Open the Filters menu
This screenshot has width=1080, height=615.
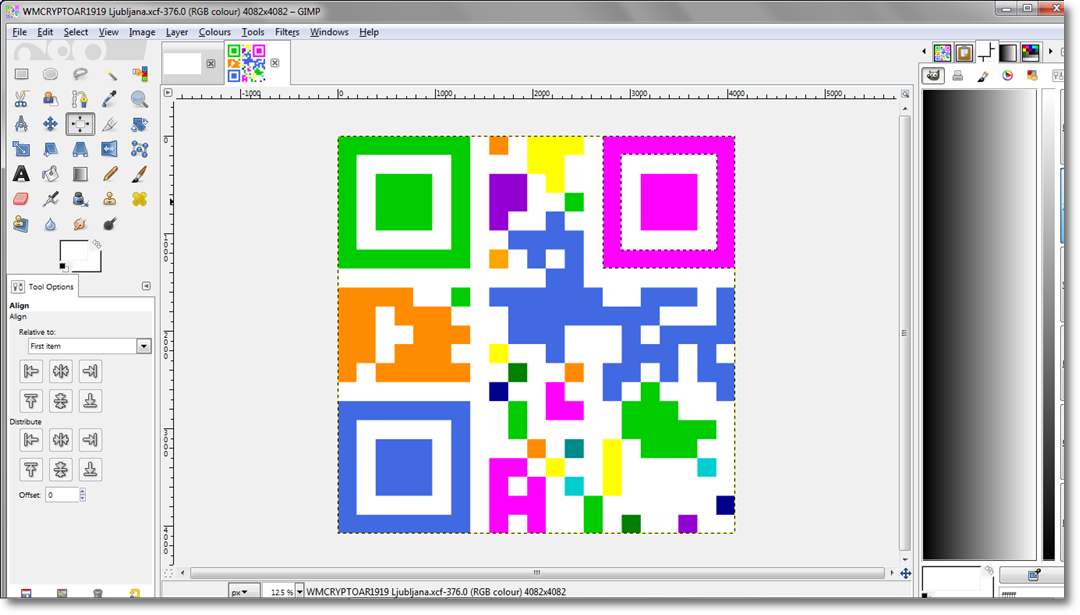click(287, 32)
